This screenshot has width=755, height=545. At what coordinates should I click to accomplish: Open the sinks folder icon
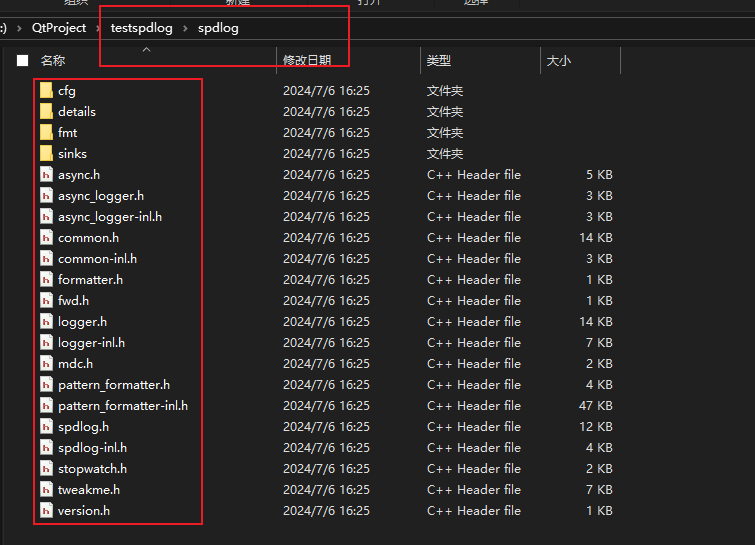tap(46, 154)
